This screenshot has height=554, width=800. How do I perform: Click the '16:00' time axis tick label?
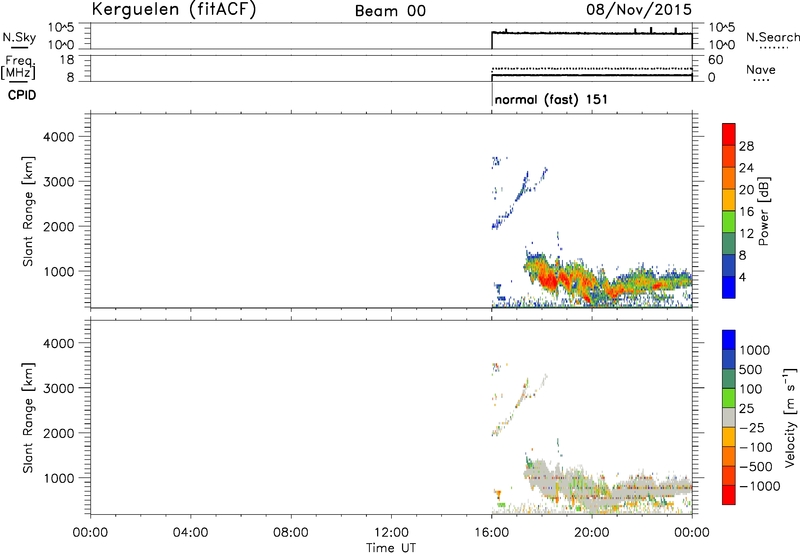491,533
